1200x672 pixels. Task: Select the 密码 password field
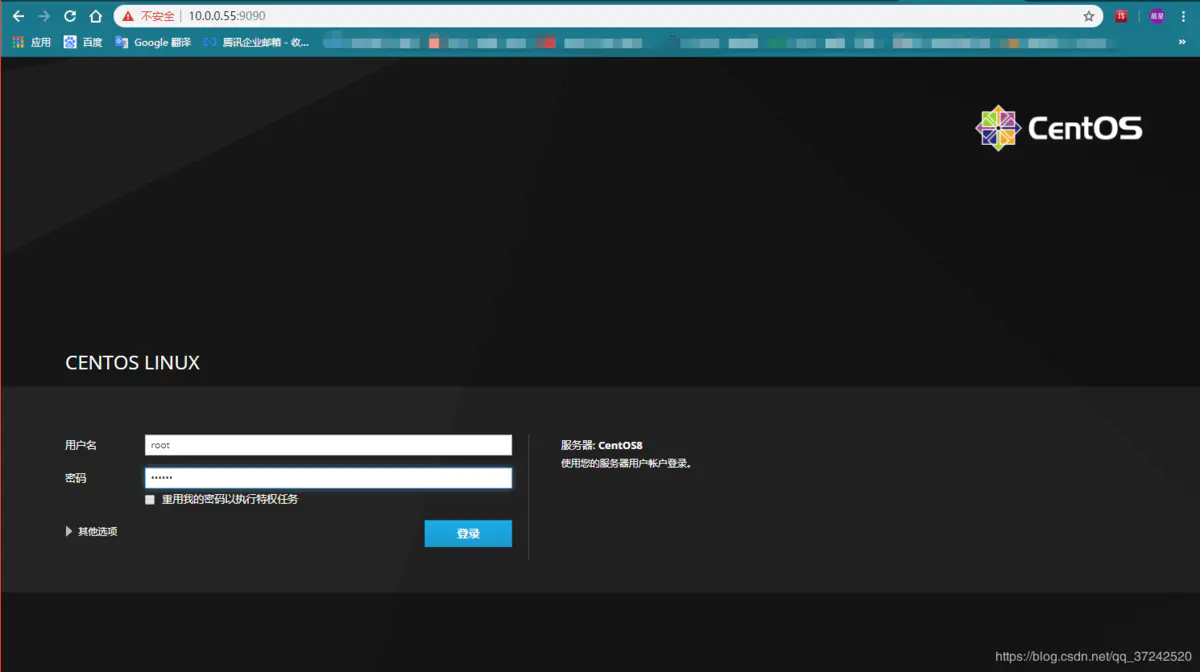coord(328,478)
